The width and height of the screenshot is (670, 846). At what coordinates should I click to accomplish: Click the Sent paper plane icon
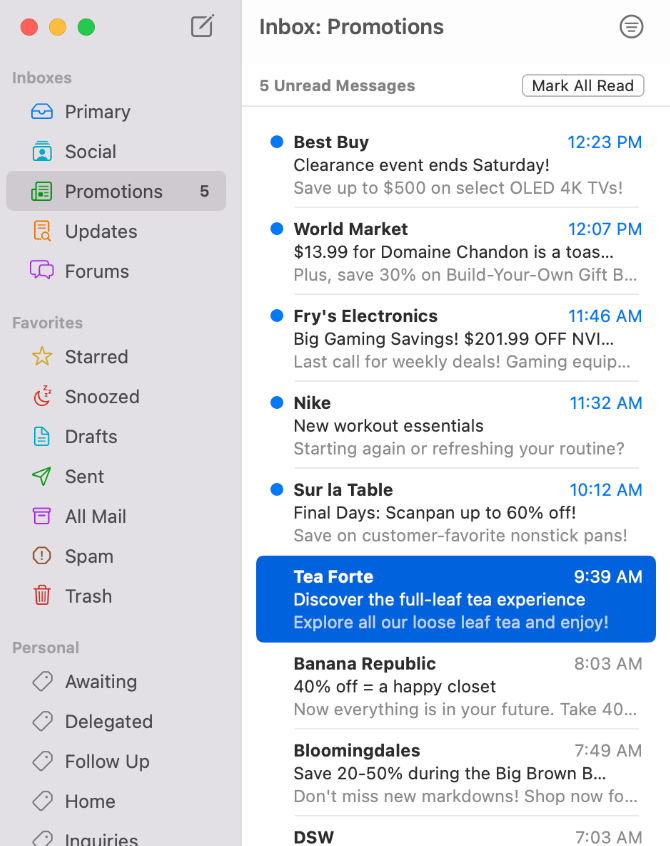[42, 476]
